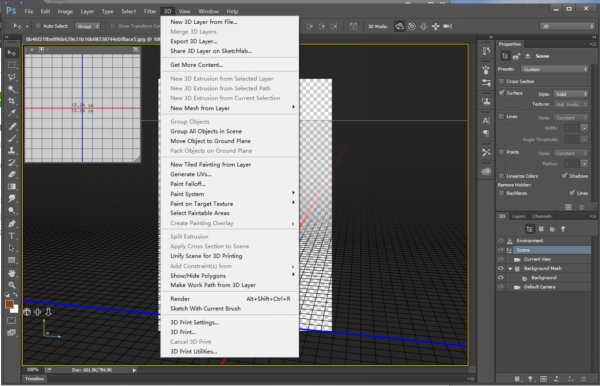
Task: Choose the Roll 3D Object mode icon
Action: point(412,26)
